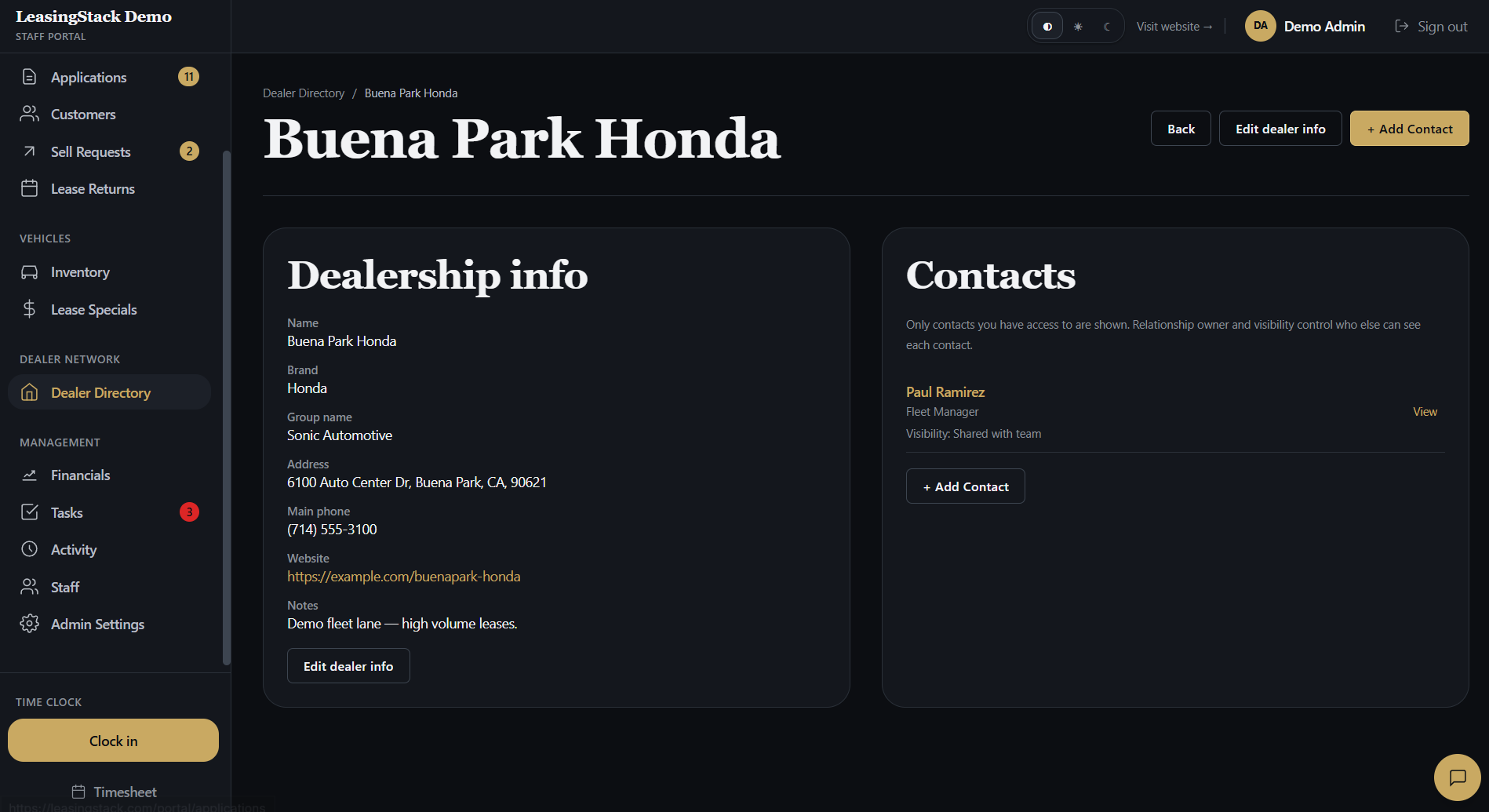Click the gold Add Contact button

1410,129
